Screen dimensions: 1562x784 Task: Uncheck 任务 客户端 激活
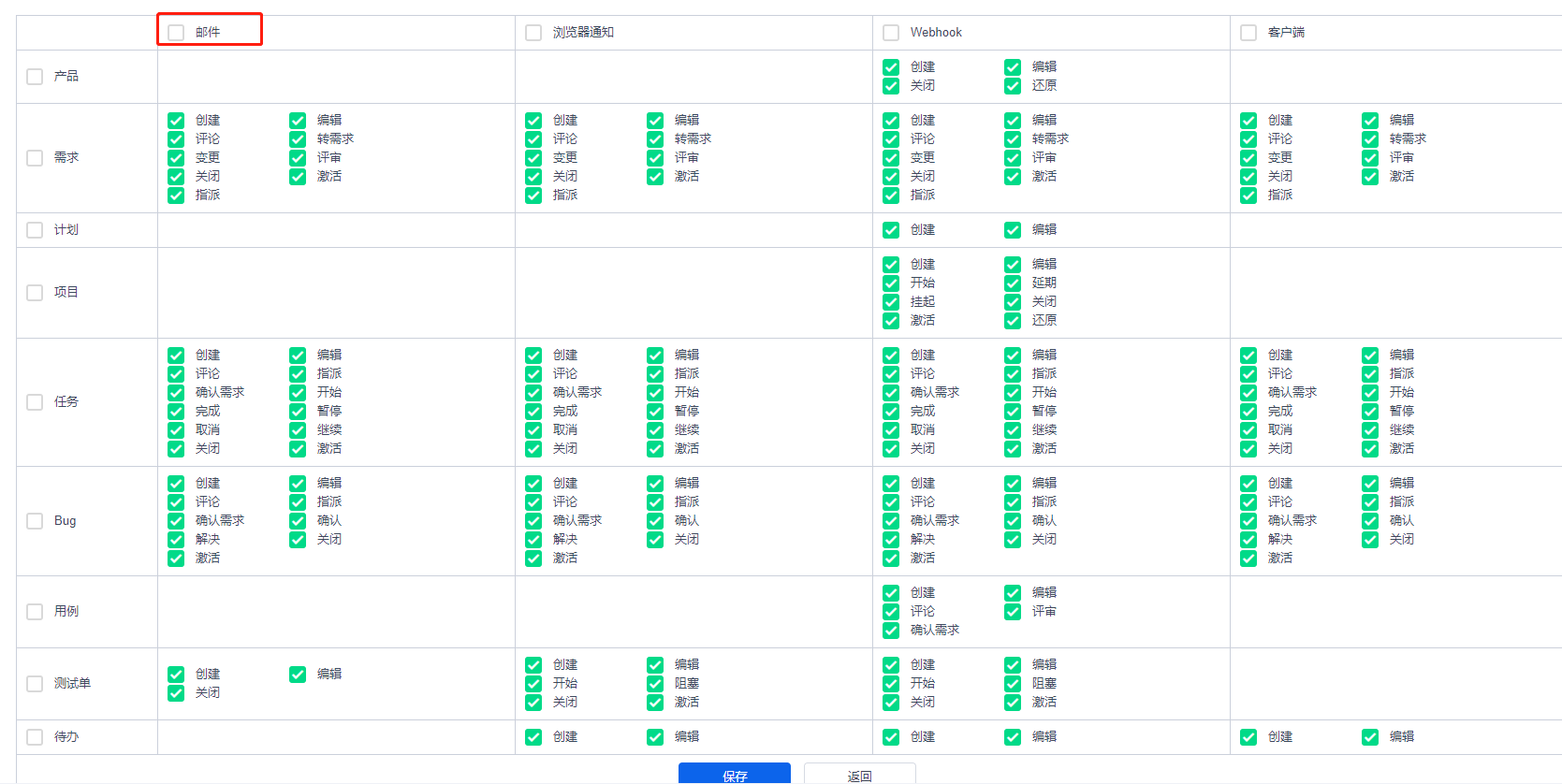click(1370, 449)
